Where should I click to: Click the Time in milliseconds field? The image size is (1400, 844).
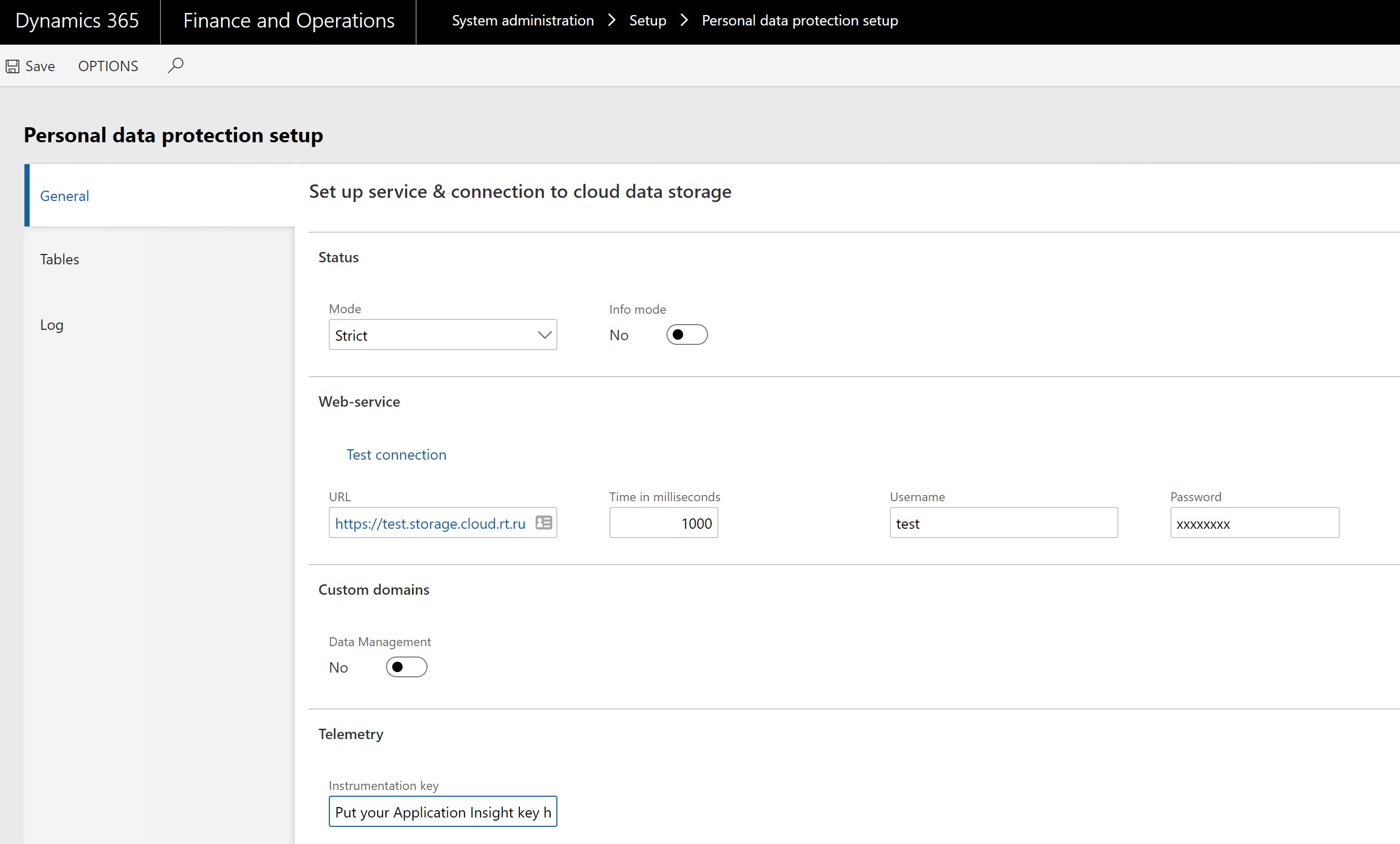pos(664,523)
